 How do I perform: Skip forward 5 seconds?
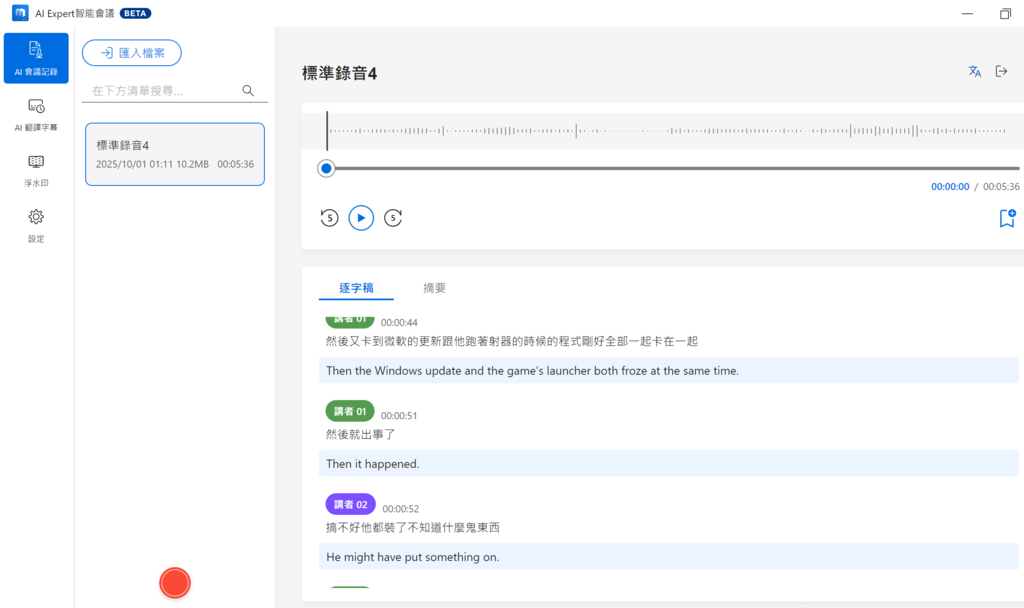(x=393, y=218)
